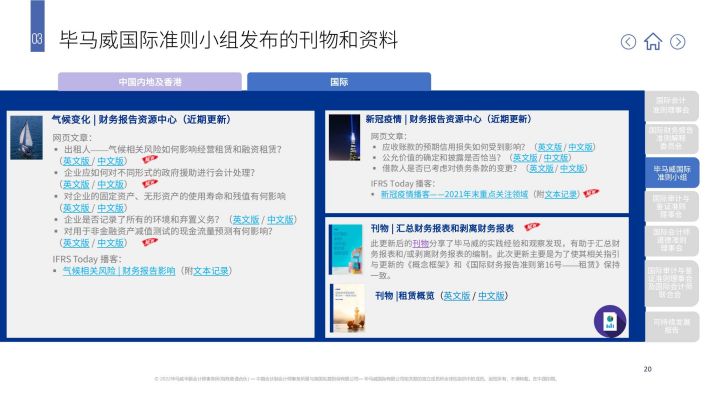Click the sailboat thumbnail image

[26, 137]
